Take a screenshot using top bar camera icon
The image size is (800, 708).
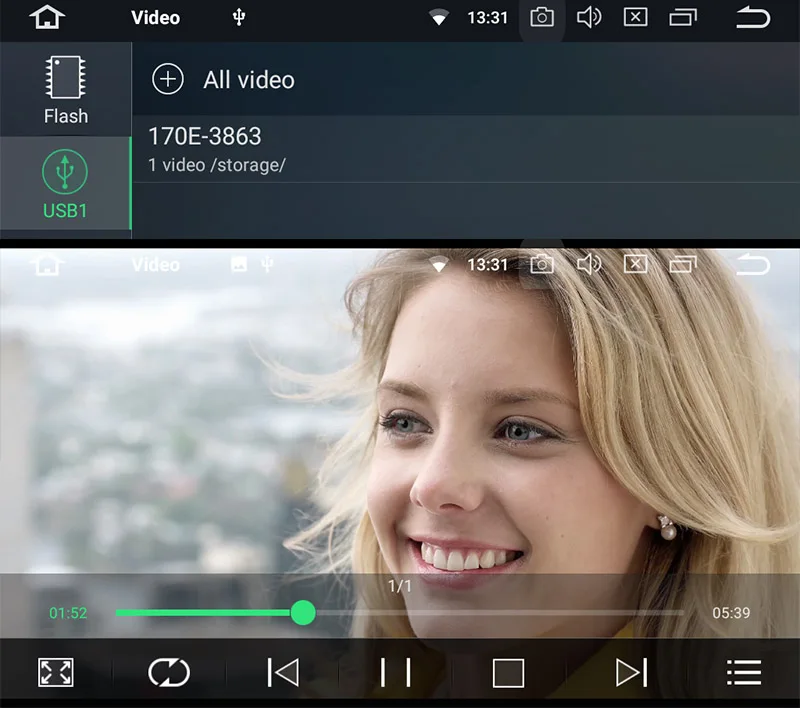tap(542, 18)
